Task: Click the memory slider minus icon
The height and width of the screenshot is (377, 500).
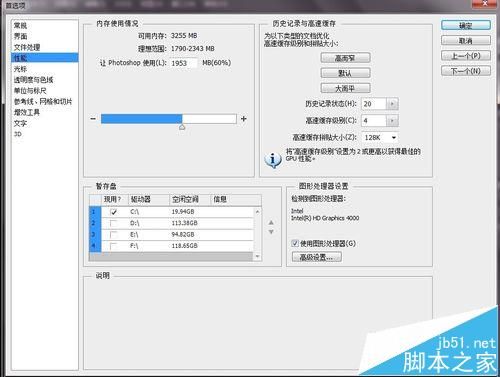Action: pyautogui.click(x=93, y=118)
